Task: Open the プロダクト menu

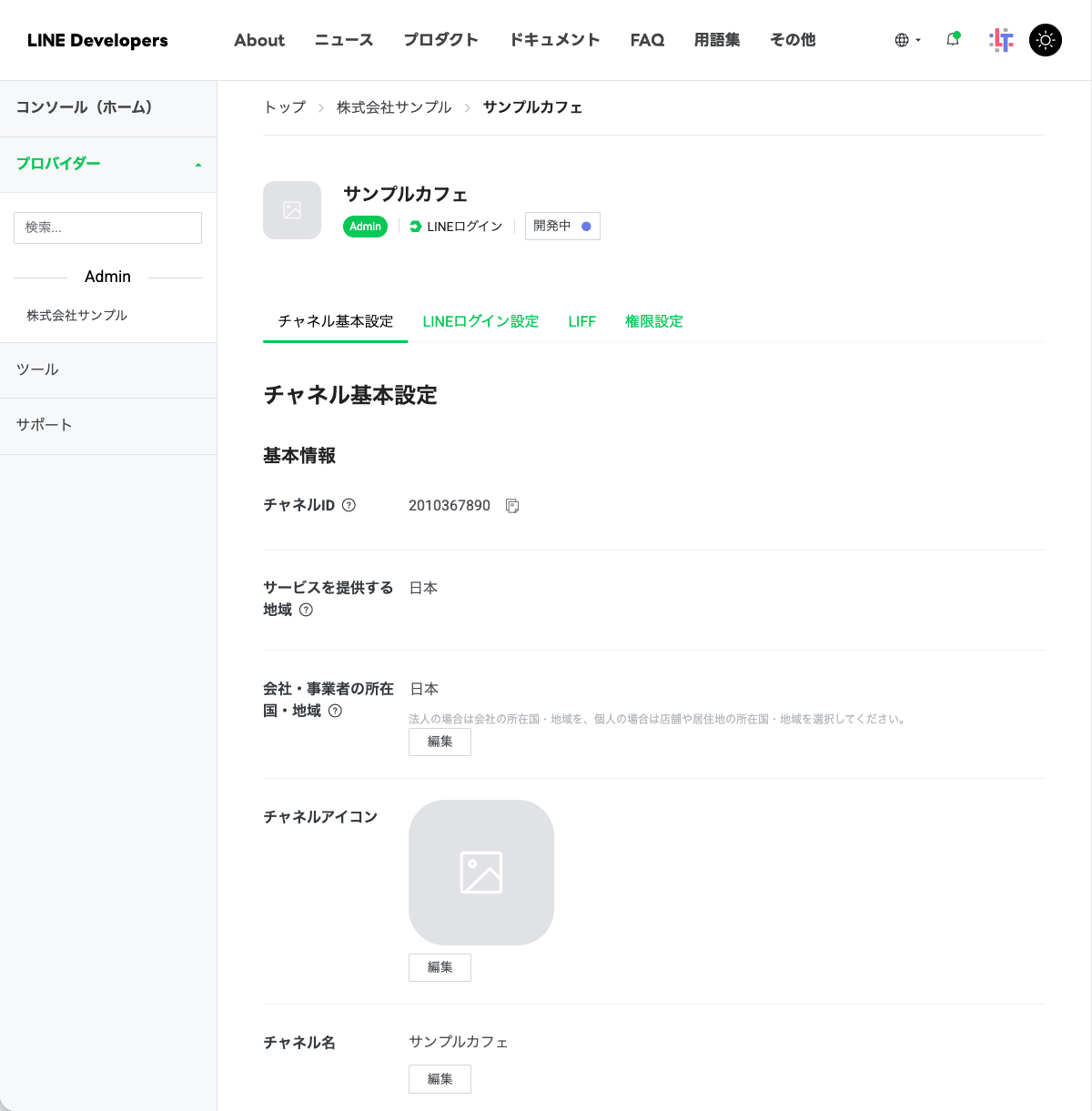Action: click(x=441, y=40)
